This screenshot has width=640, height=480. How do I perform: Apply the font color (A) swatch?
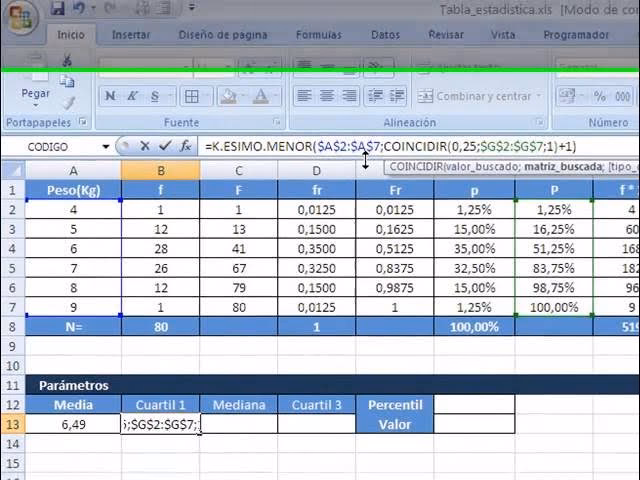[x=259, y=97]
